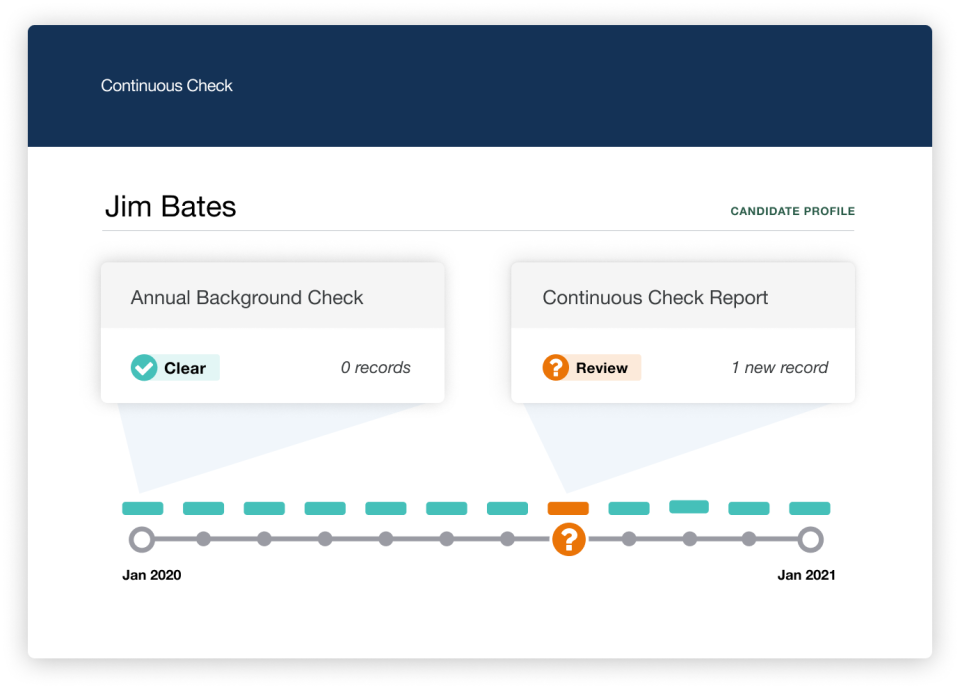Screen dimensions: 960x689
Task: Click the hollow circle start node of the timeline
Action: 143,540
